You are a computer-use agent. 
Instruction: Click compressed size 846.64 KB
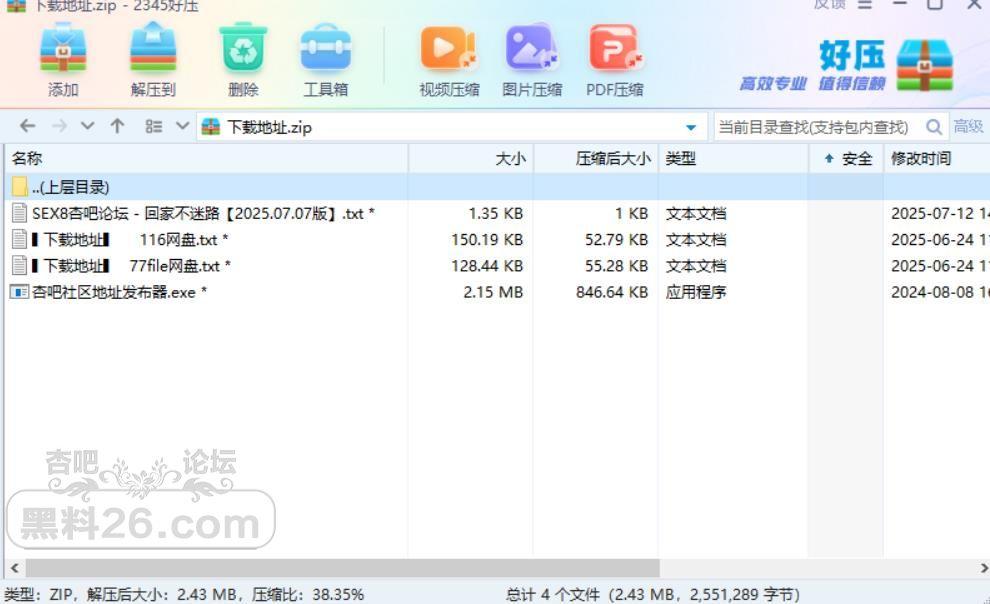(612, 292)
